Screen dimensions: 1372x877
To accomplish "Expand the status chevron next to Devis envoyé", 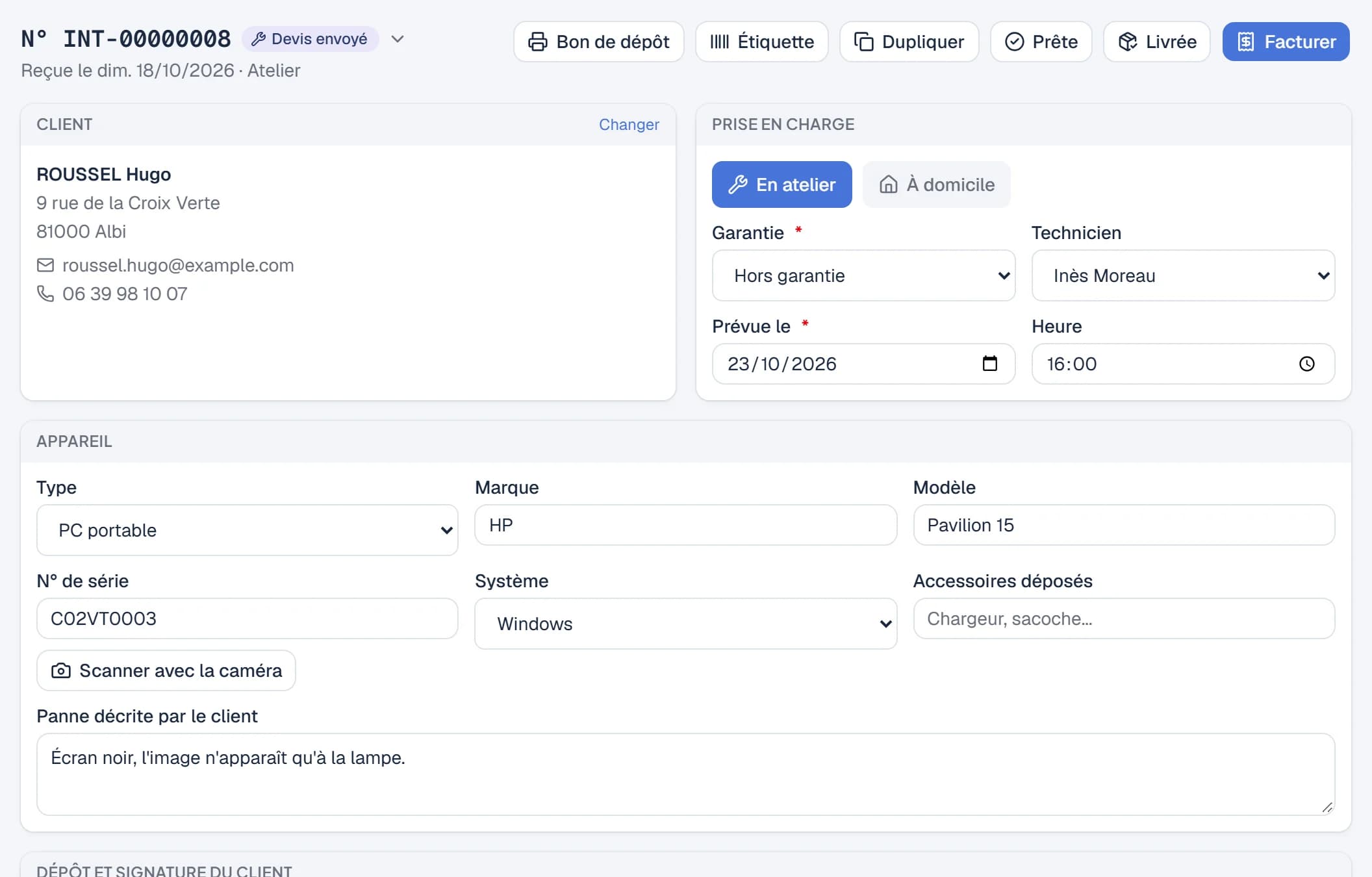I will tap(398, 39).
